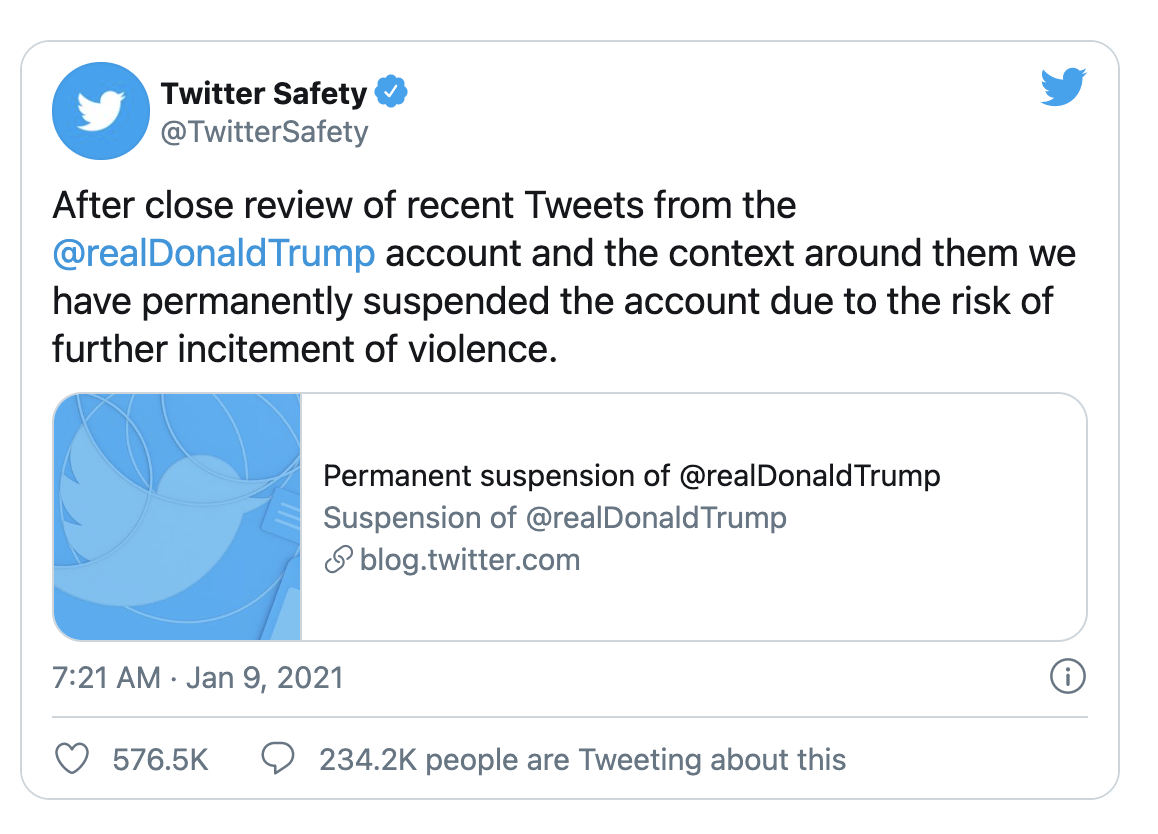This screenshot has width=1158, height=834.
Task: Click the @realDonaldTrump mention in the tweet text
Action: point(214,253)
